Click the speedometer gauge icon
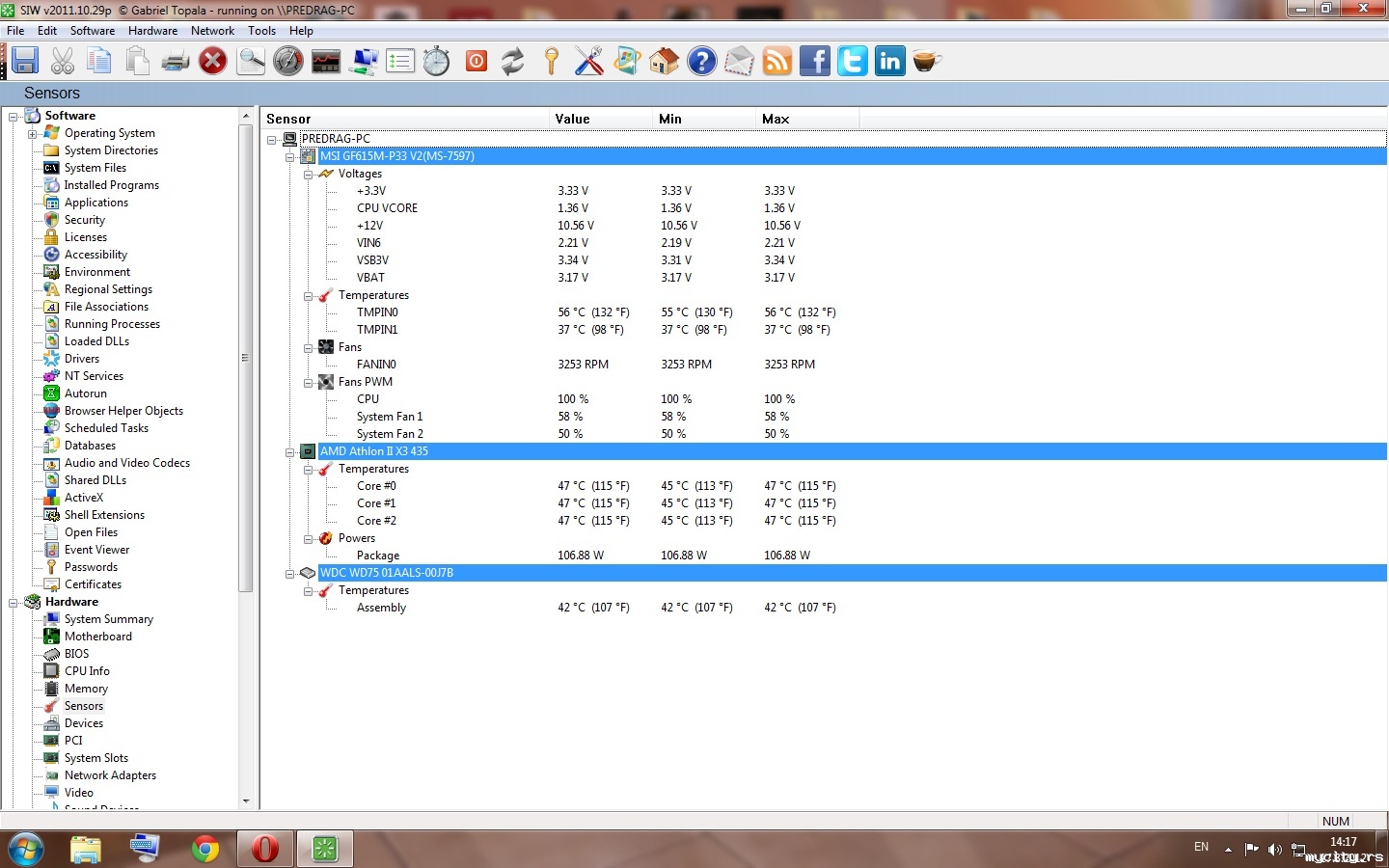Screen dimensions: 1389x868 pyautogui.click(x=287, y=62)
